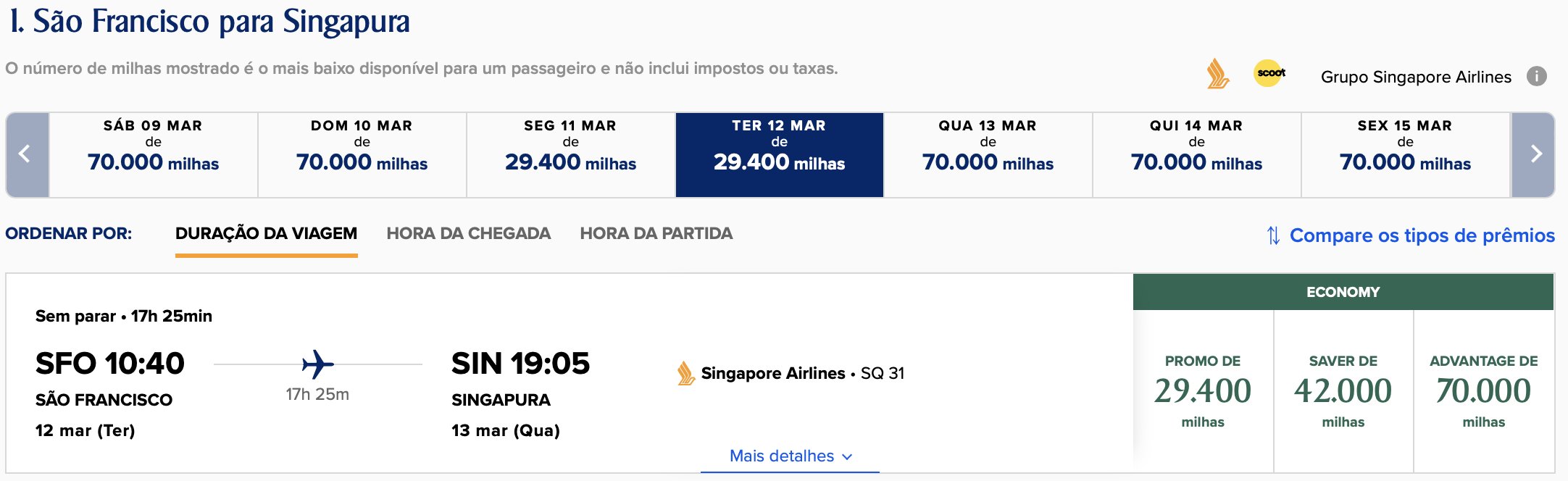Click the Singapore Airlines bird logo at top
The height and width of the screenshot is (481, 1568).
point(1217,74)
